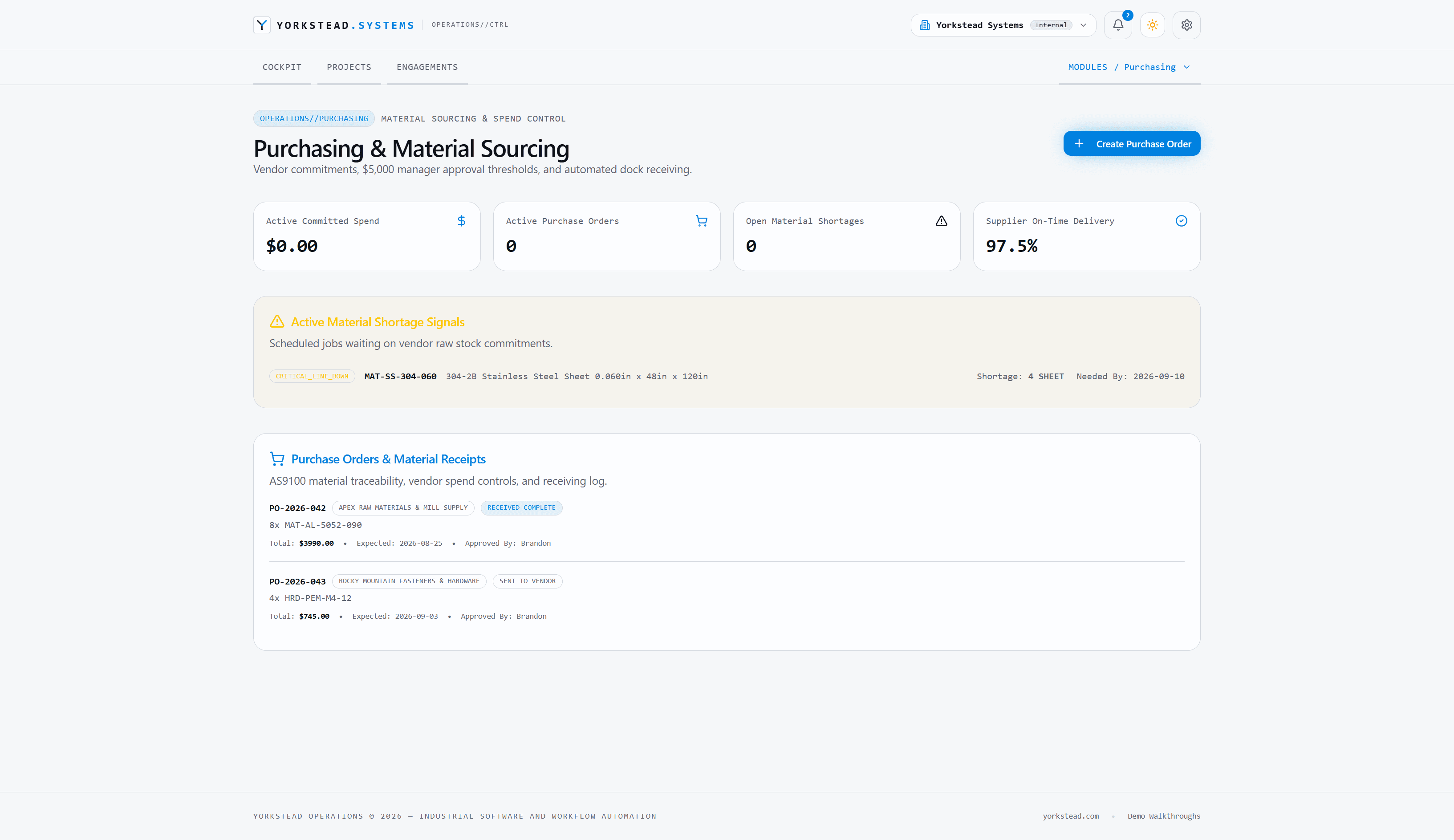Click the 4x HRD-PEM-M4-12 line item
Viewport: 1454px width, 840px height.
(x=310, y=598)
